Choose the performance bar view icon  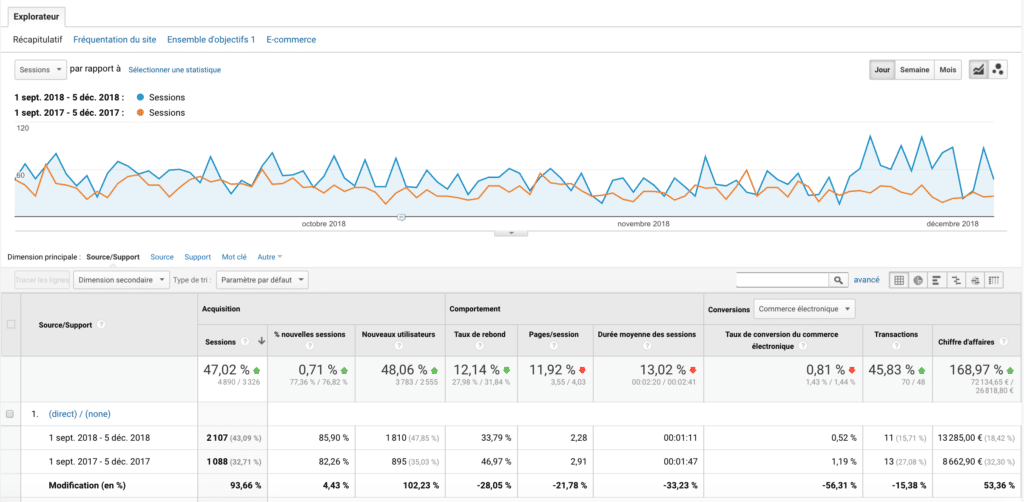click(x=936, y=281)
